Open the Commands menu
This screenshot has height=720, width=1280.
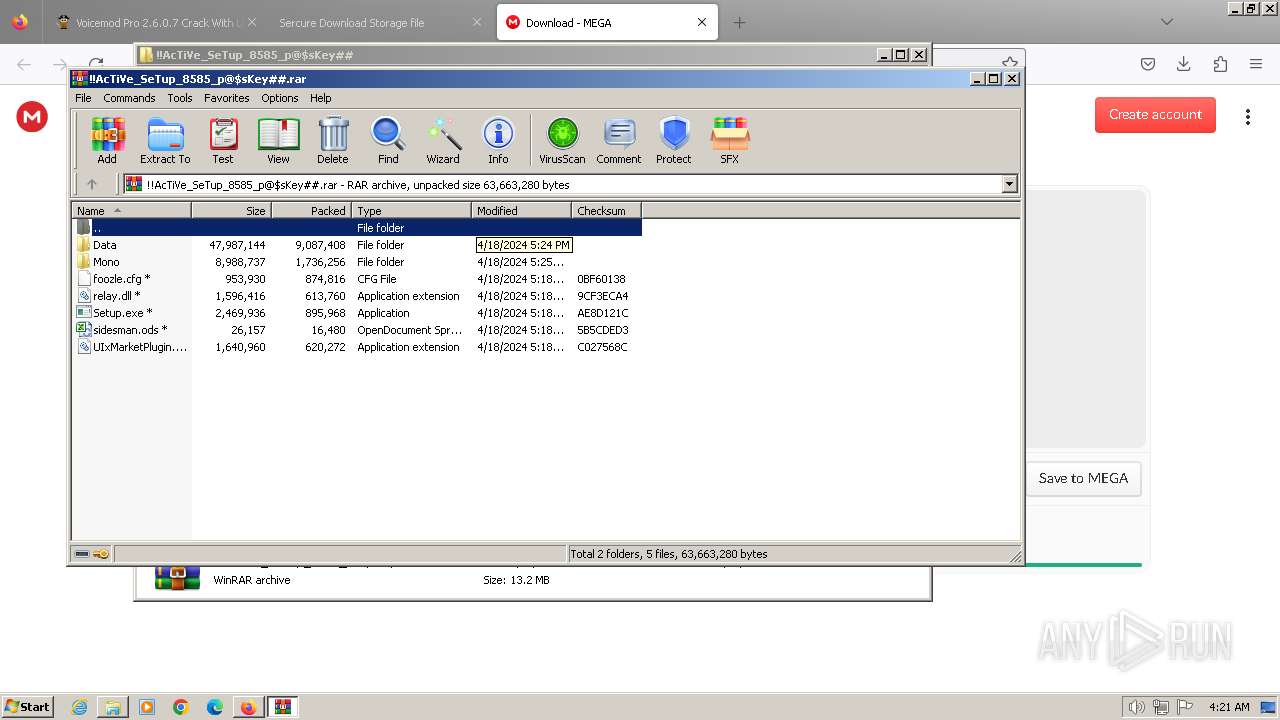pos(129,98)
